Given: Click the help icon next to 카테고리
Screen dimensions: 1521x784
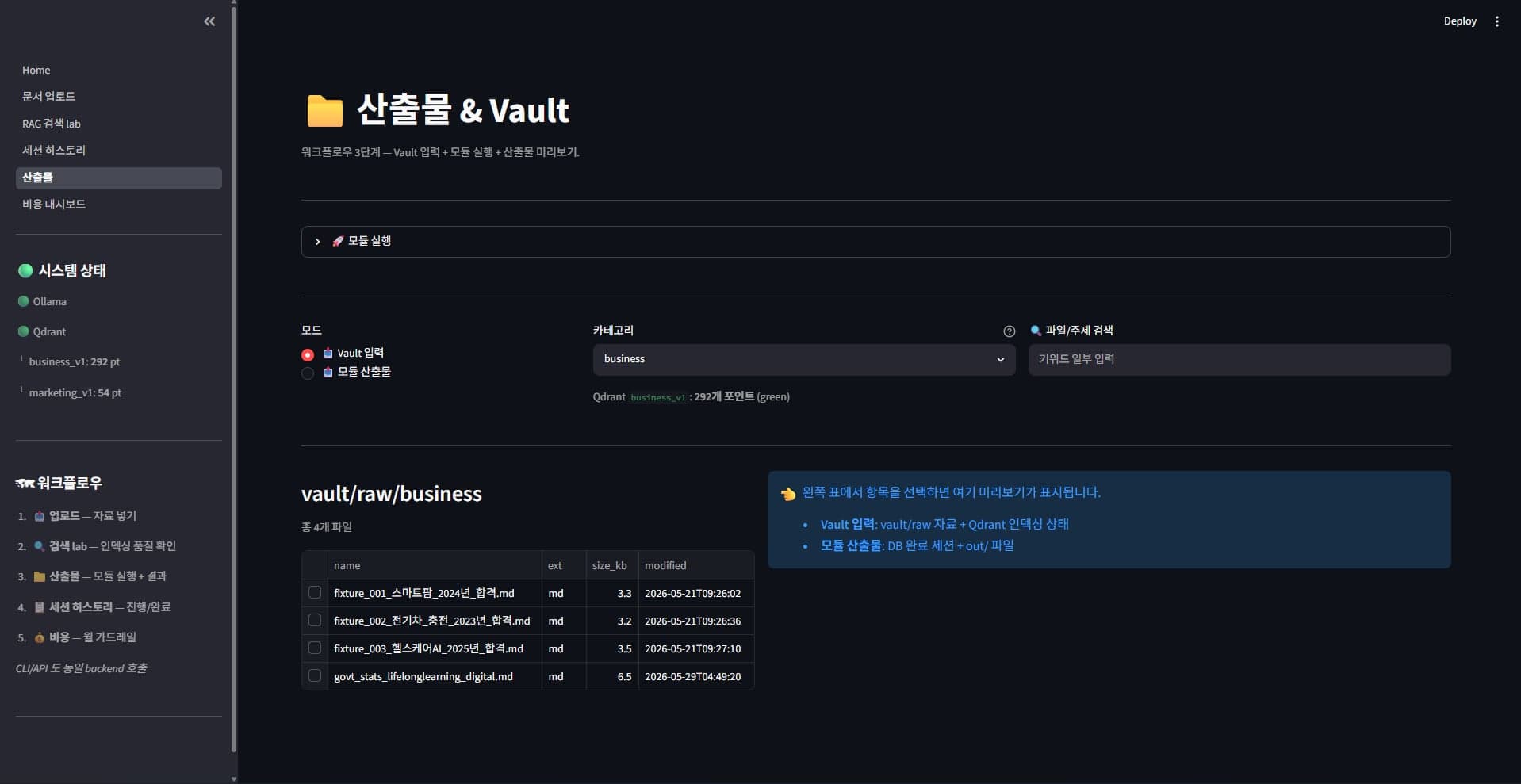Looking at the screenshot, I should 1009,331.
